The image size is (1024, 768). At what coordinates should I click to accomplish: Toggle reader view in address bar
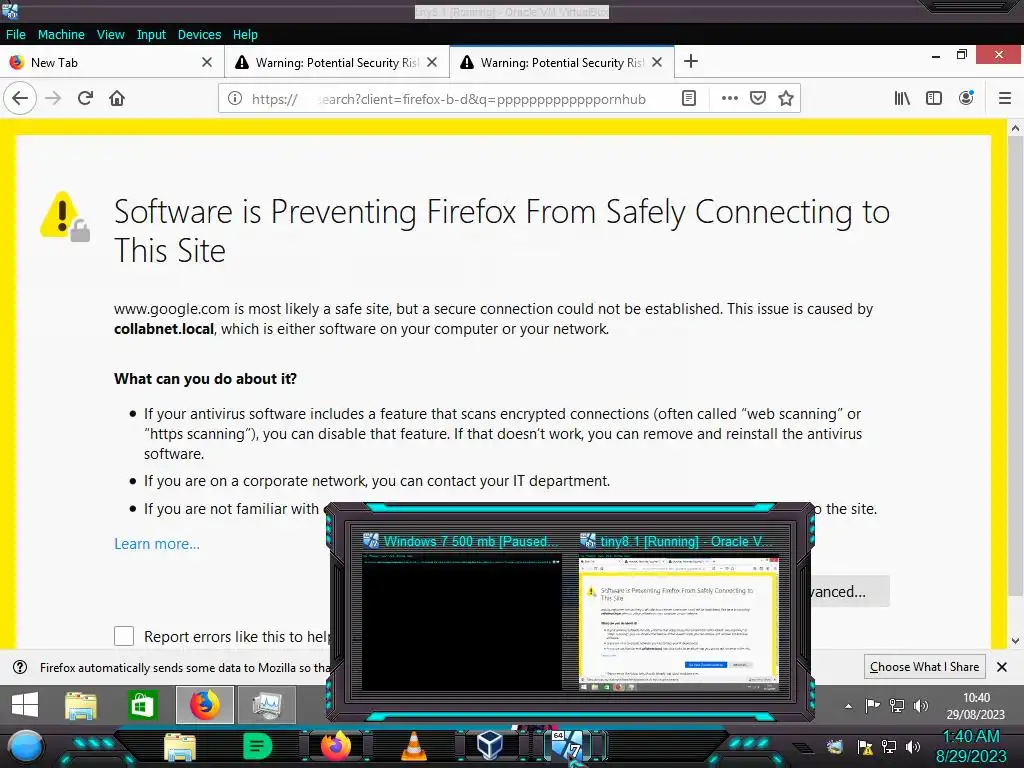click(x=689, y=99)
